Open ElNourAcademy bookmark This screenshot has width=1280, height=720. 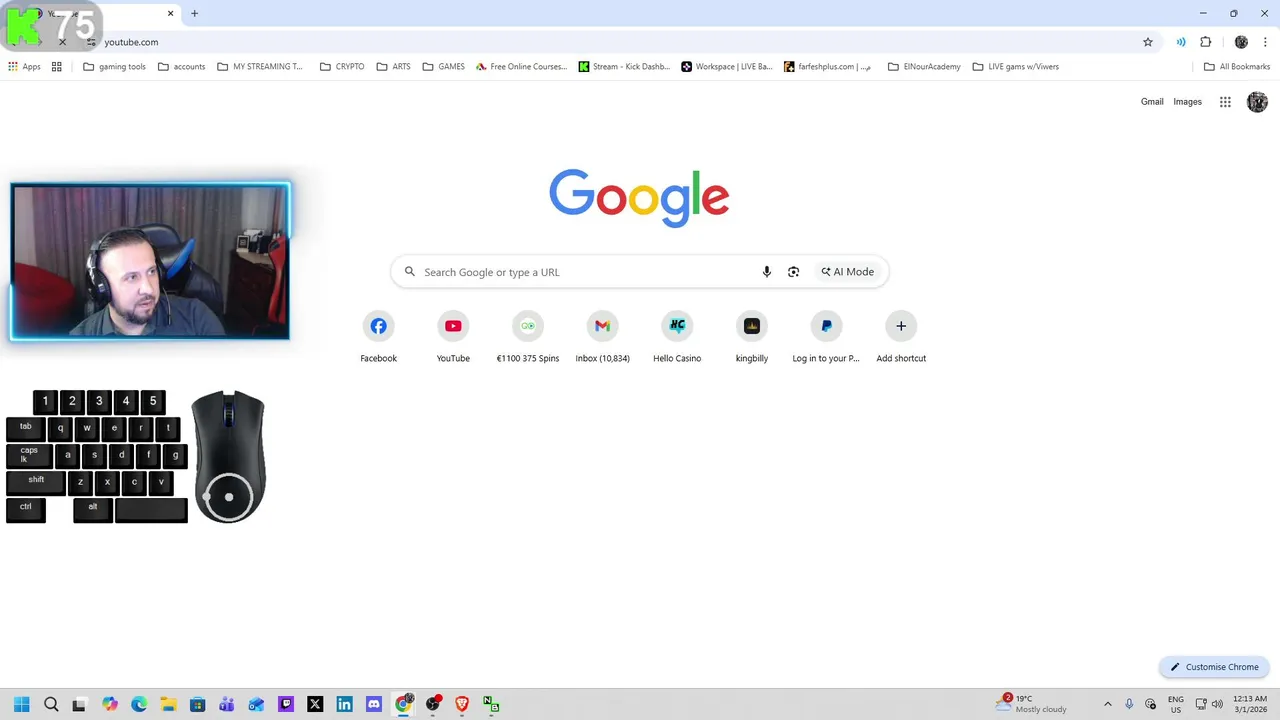pyautogui.click(x=924, y=67)
